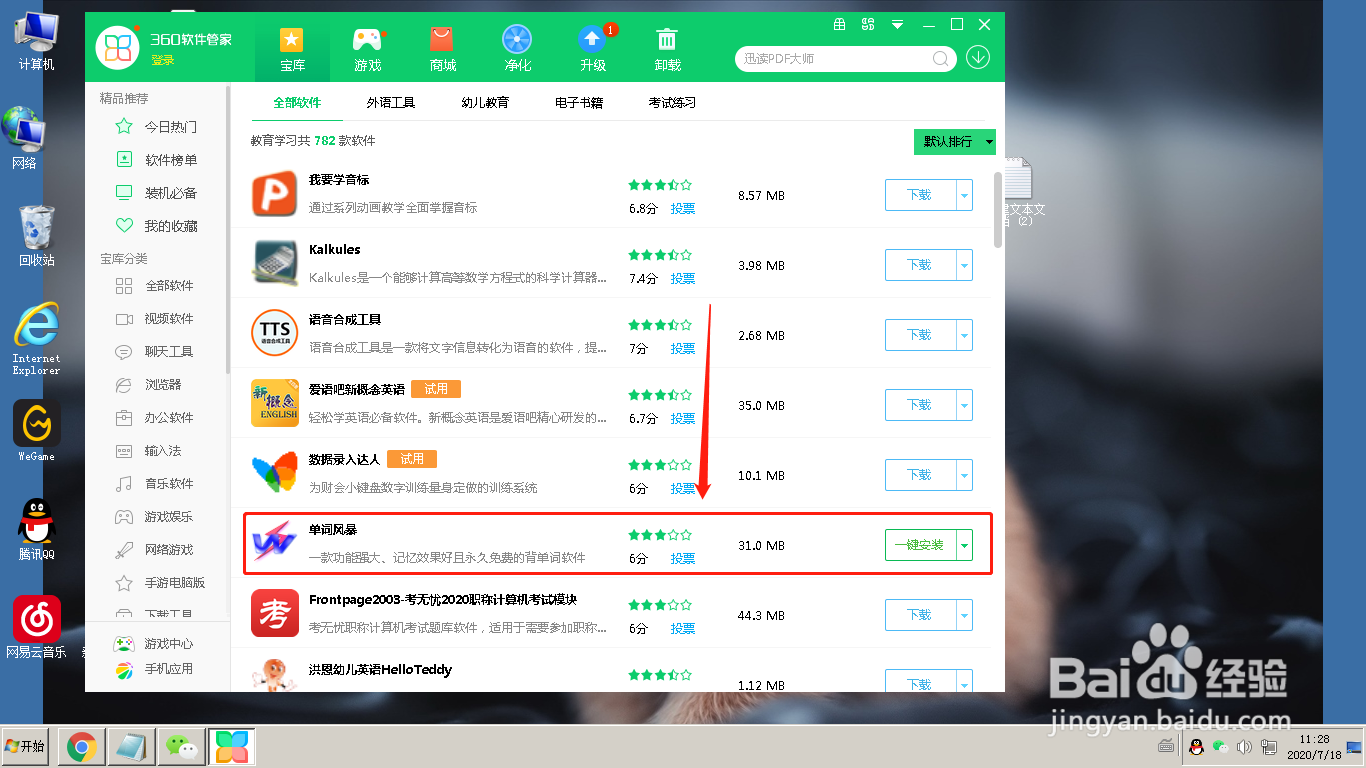Viewport: 1366px width, 768px height.
Task: Select 浏览器 category
Action: pos(150,385)
